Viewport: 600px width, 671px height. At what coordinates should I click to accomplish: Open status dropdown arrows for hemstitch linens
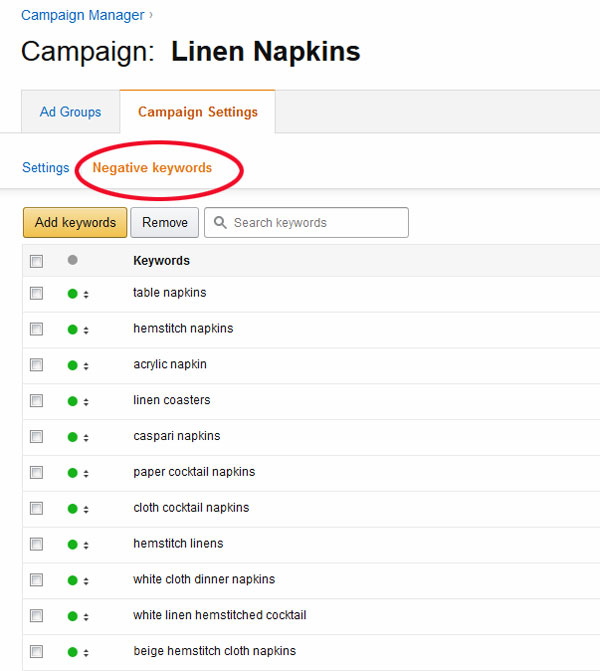point(86,545)
